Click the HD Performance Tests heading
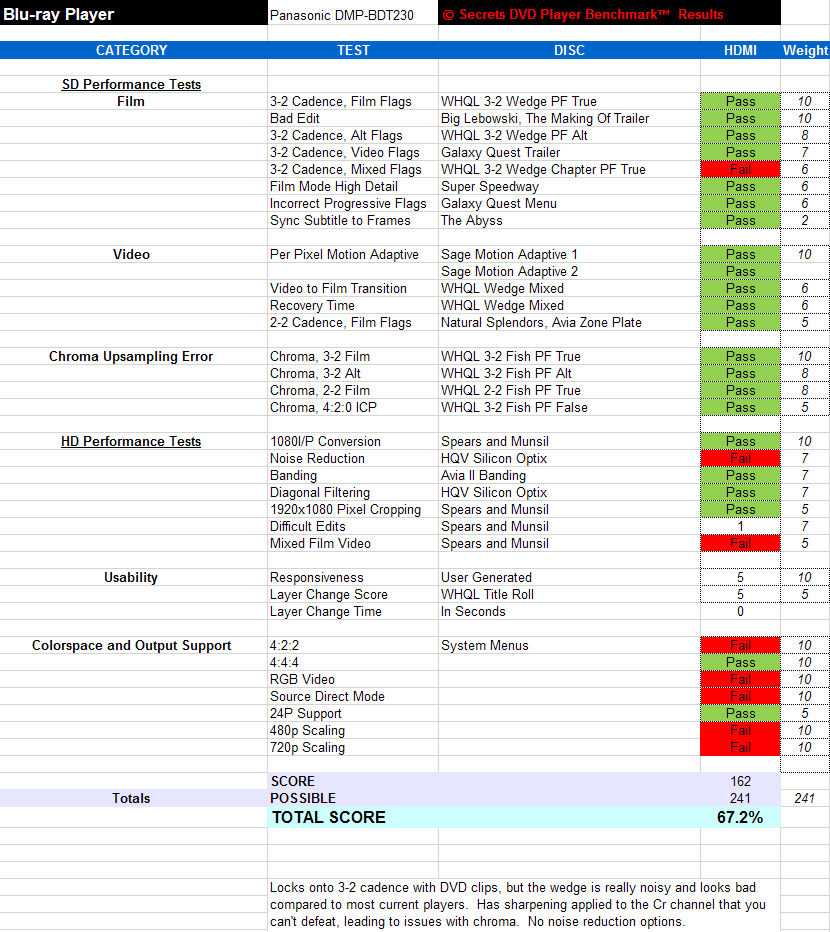The height and width of the screenshot is (932, 830). click(131, 442)
